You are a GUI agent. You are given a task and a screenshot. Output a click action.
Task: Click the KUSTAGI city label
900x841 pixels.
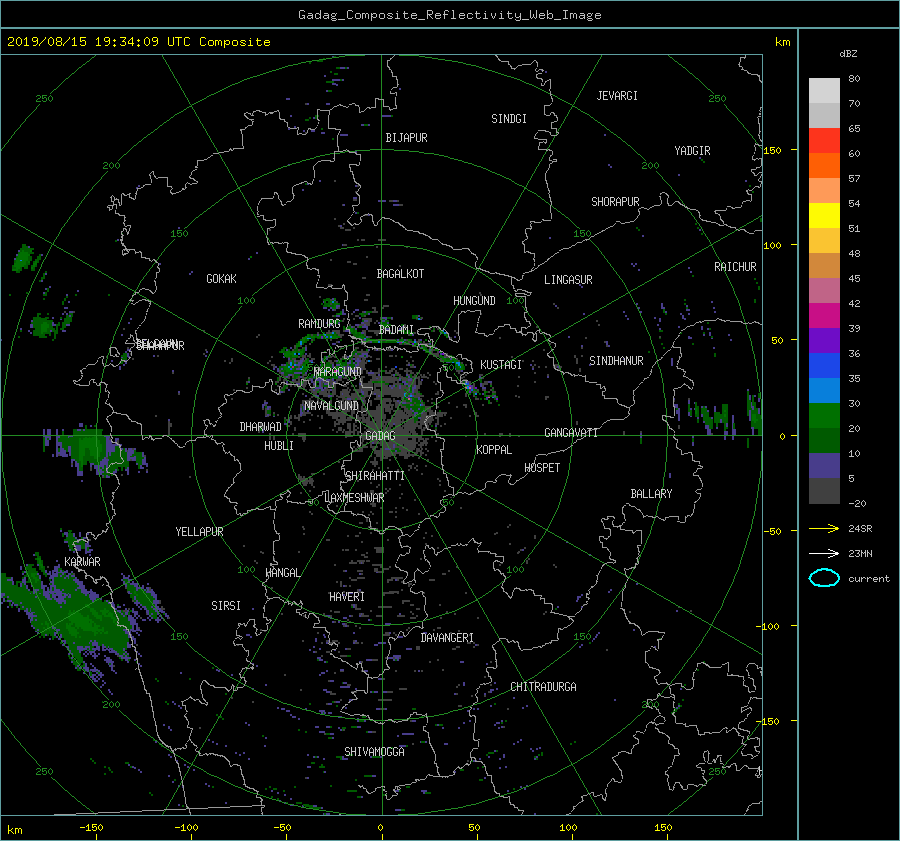[x=501, y=365]
